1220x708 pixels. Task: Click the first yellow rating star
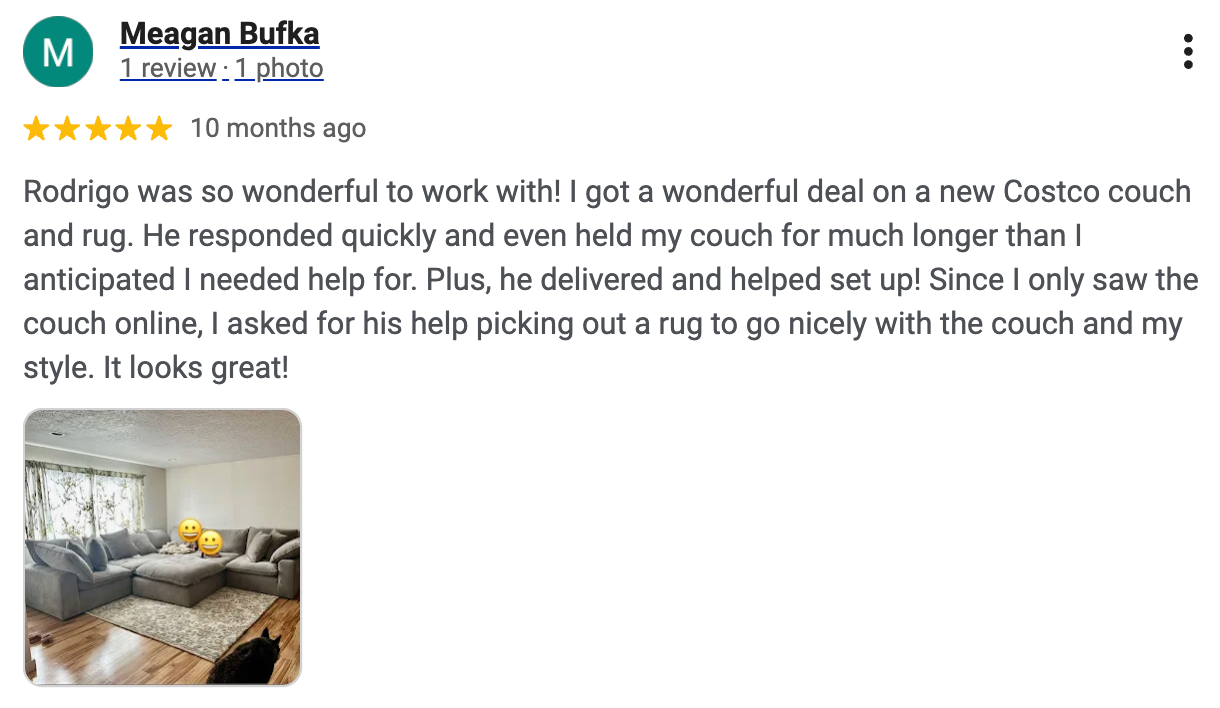pos(36,129)
